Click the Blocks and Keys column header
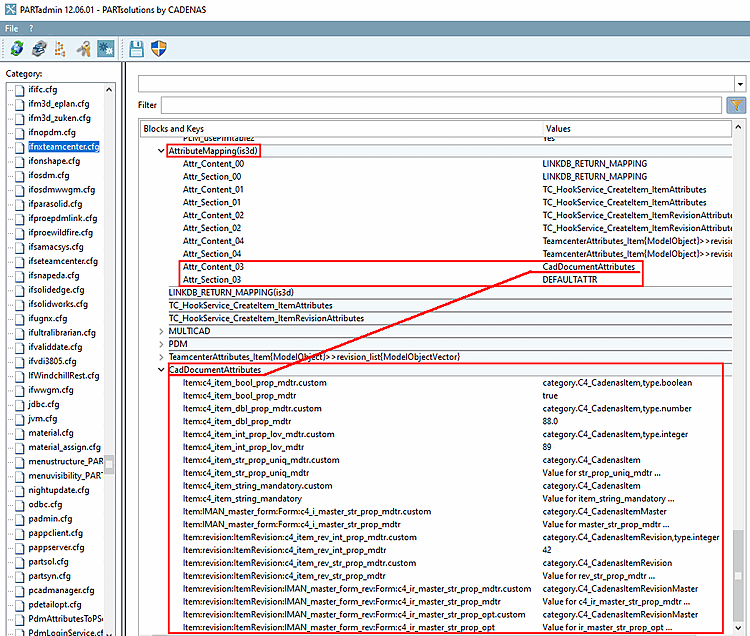Viewport: 750px width, 636px height. pos(342,129)
